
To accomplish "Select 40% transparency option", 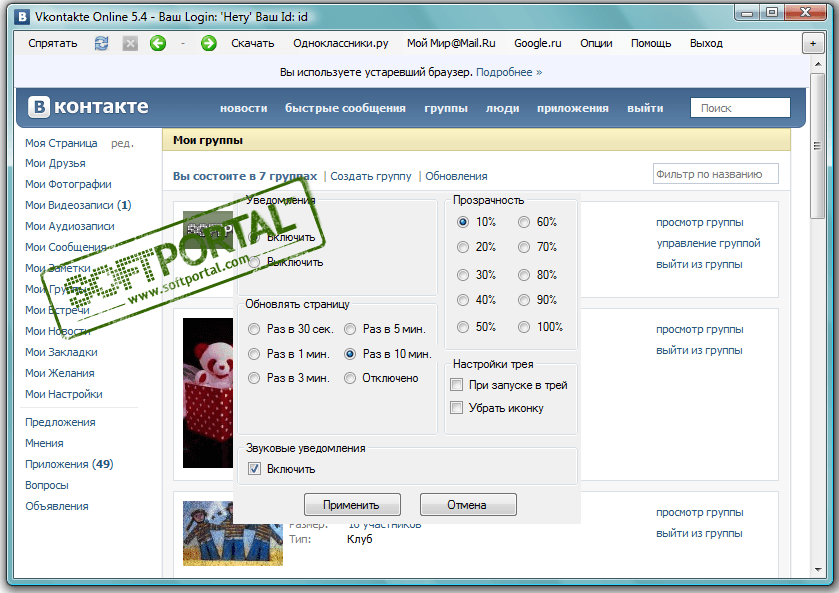I will pos(463,300).
